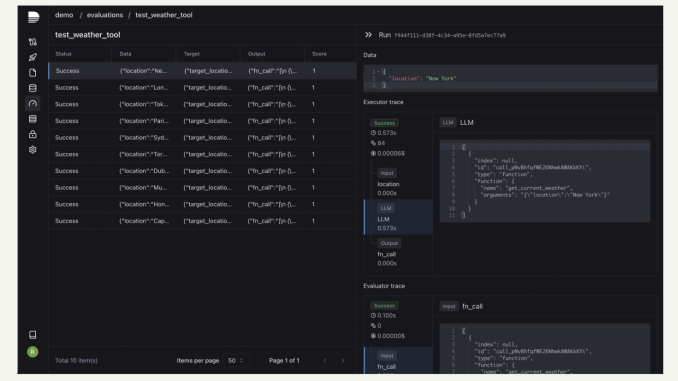Click the Page 1 of 1 label
Screen dimensions: 678x381
(284, 360)
